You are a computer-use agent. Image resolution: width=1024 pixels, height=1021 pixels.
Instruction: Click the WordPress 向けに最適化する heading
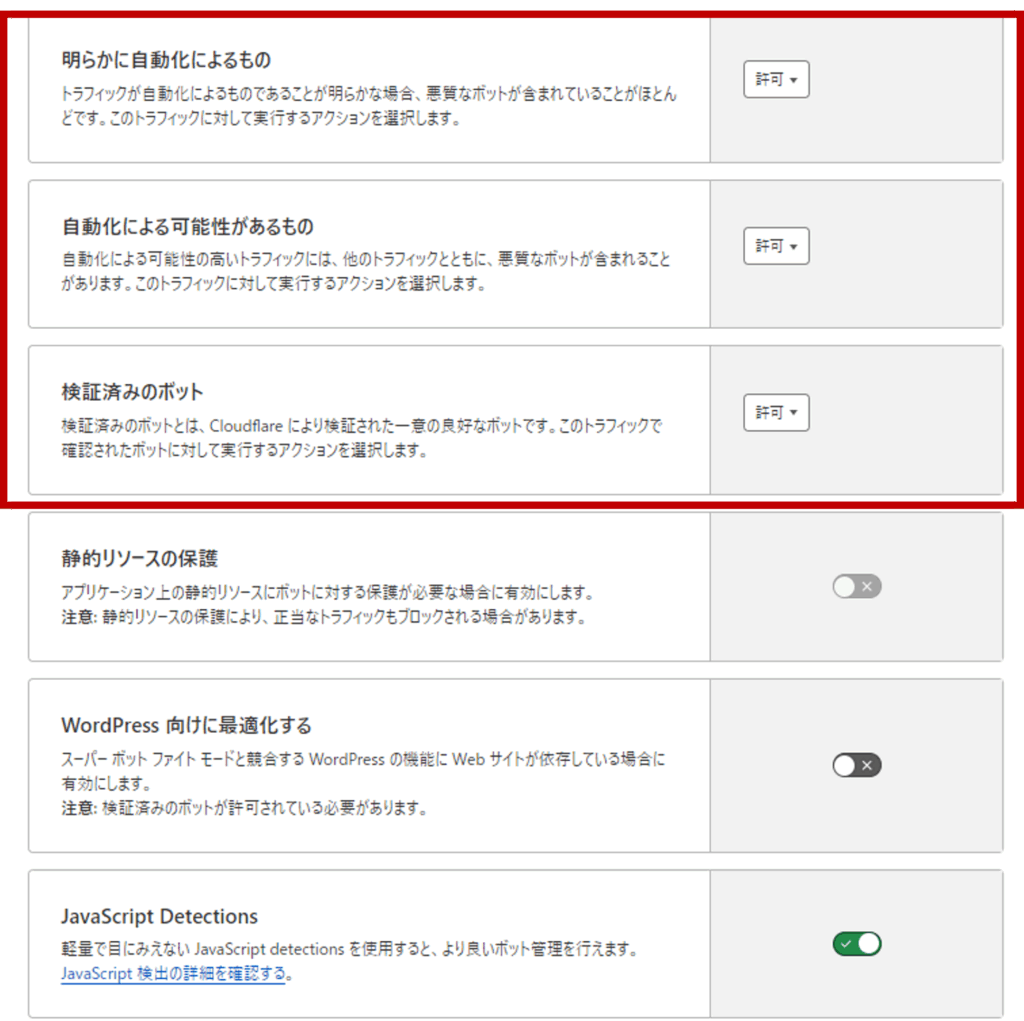pos(186,724)
